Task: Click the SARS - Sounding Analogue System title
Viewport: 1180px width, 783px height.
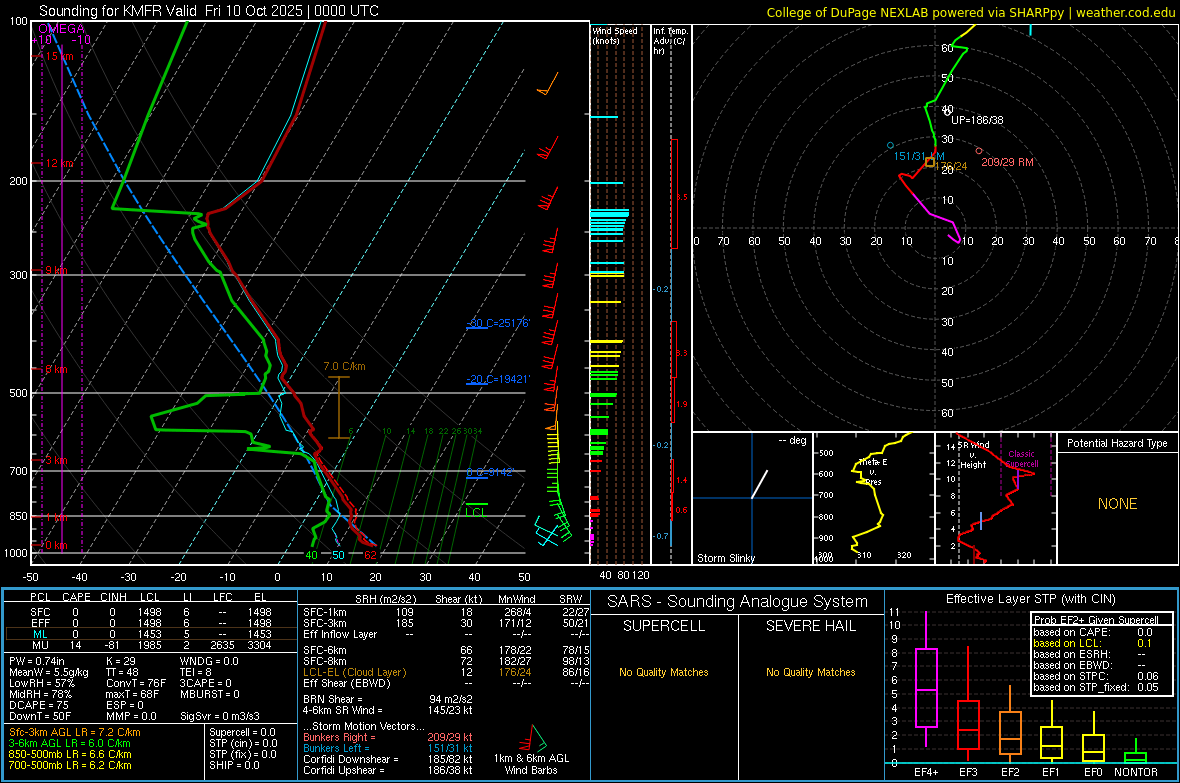Action: 738,602
